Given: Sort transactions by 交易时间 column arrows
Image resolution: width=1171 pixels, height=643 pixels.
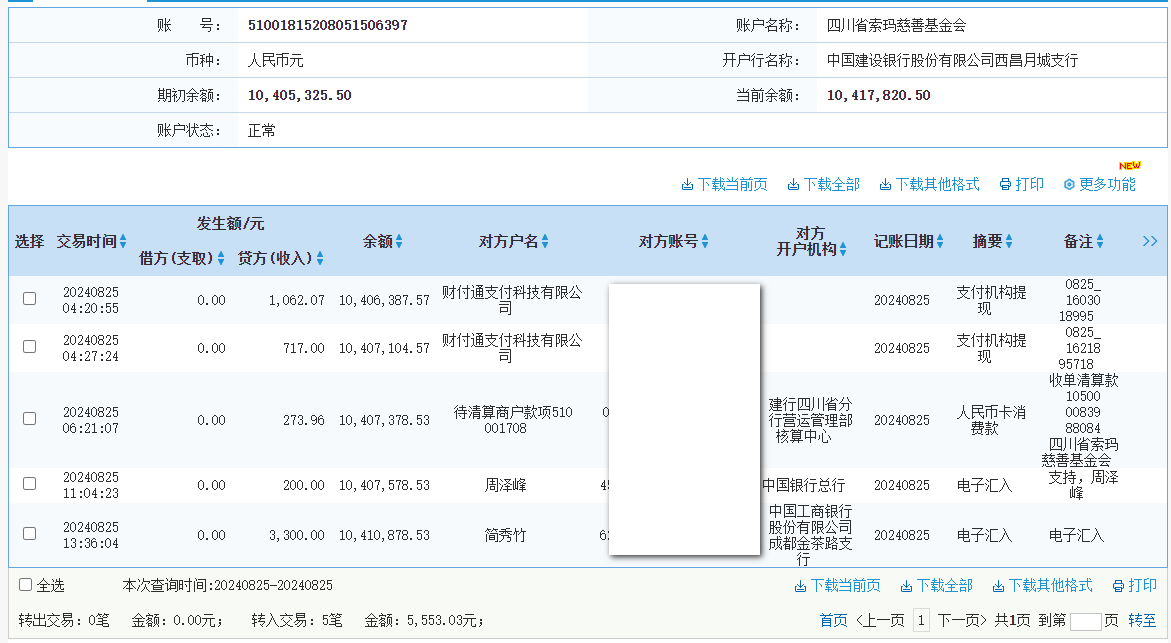Looking at the screenshot, I should 125,240.
